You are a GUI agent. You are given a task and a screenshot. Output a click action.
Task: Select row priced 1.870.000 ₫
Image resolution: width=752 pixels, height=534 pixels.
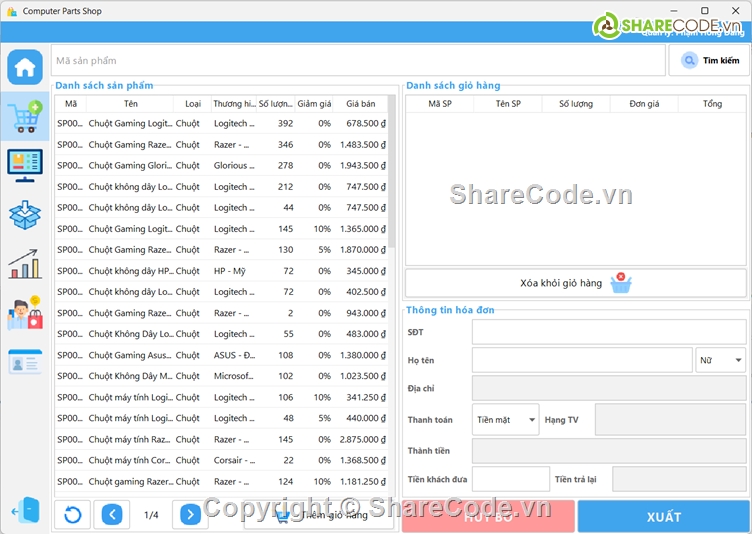pyautogui.click(x=221, y=250)
